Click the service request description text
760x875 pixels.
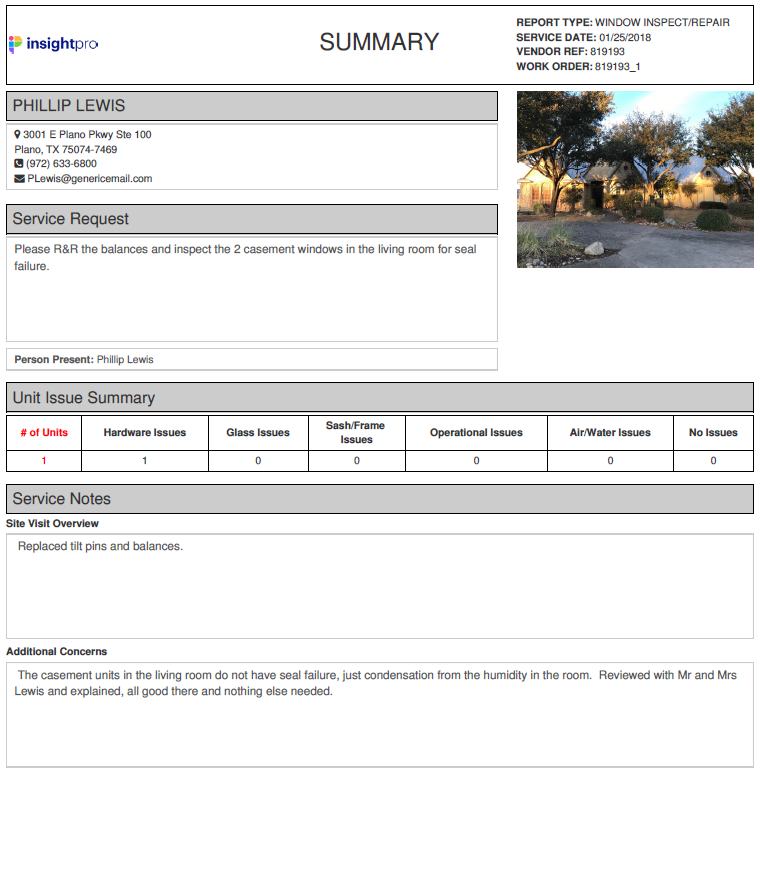245,257
